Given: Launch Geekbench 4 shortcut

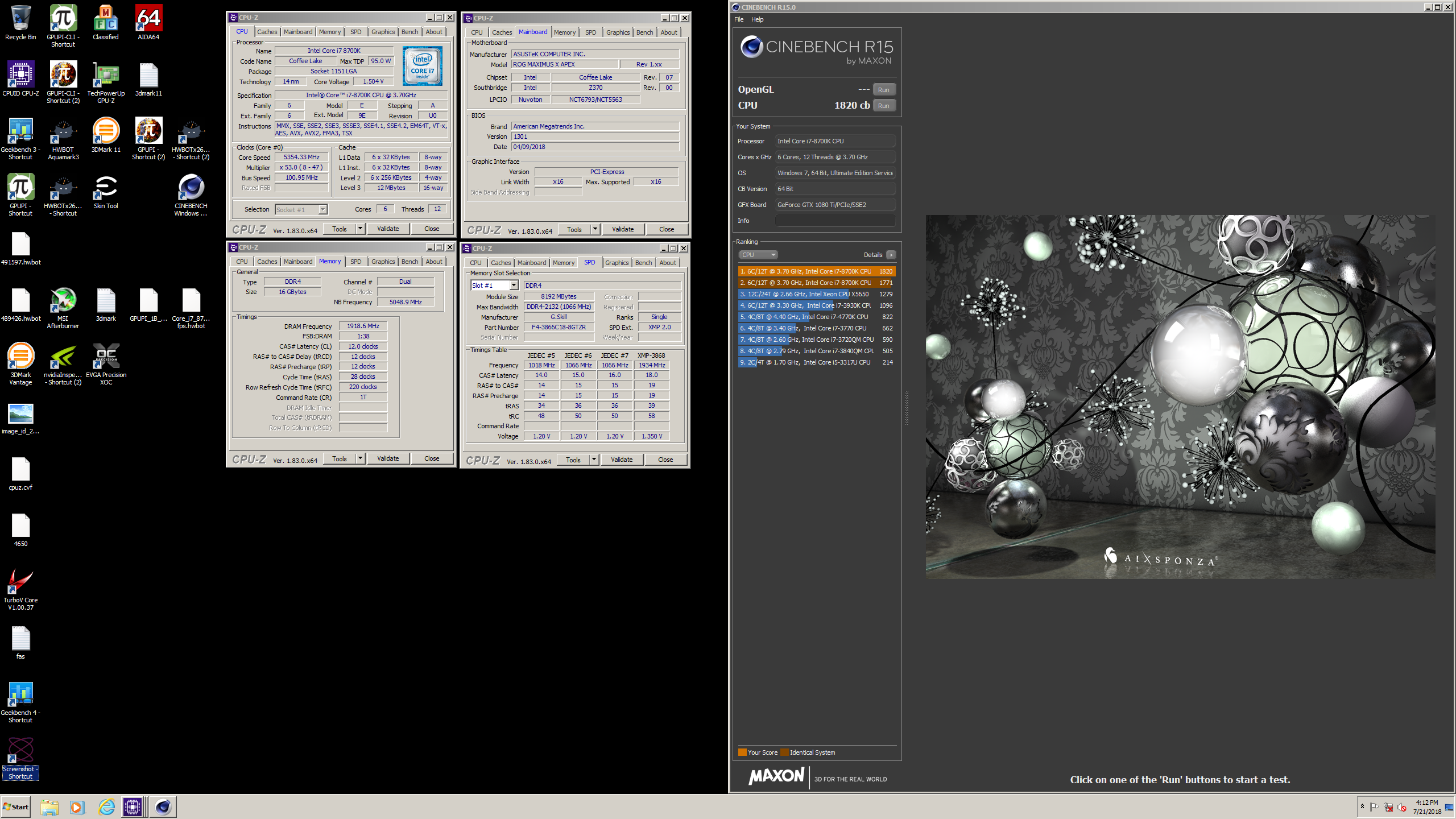Looking at the screenshot, I should pyautogui.click(x=20, y=702).
